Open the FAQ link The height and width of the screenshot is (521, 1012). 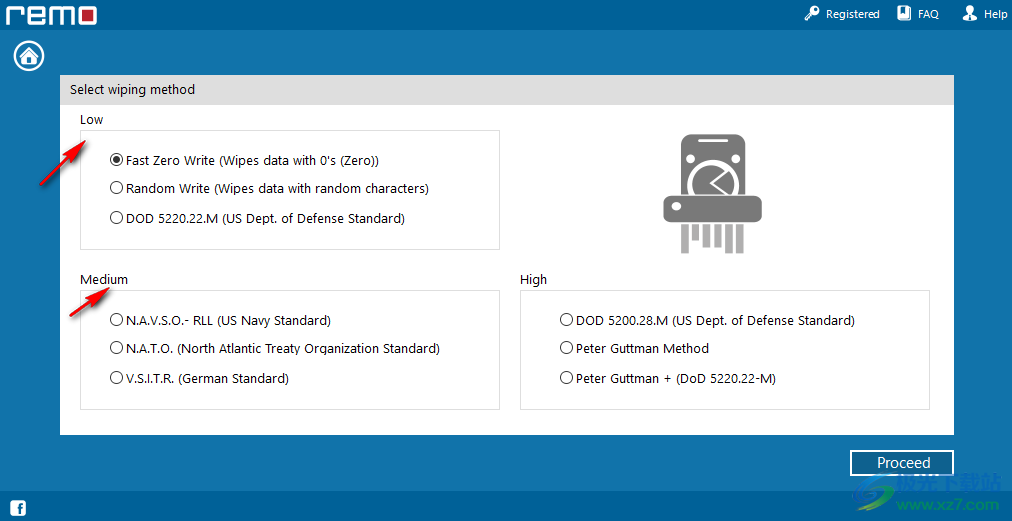point(928,14)
